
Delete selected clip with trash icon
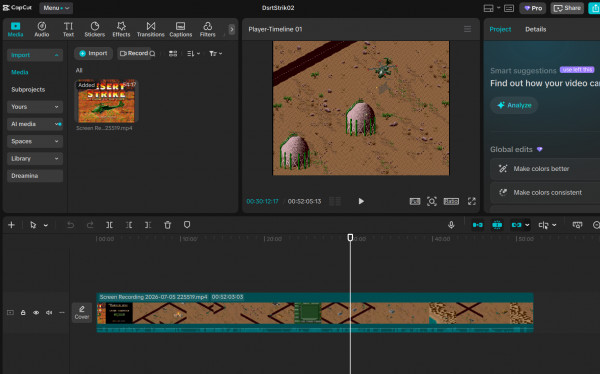[168, 225]
